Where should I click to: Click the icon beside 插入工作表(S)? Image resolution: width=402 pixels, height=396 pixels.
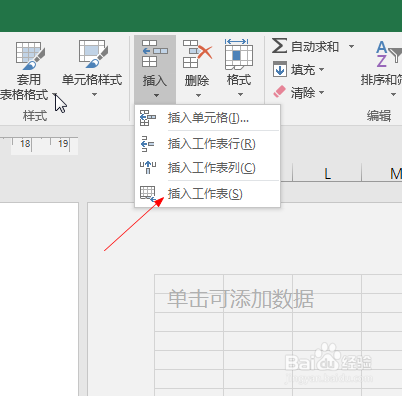pyautogui.click(x=148, y=194)
